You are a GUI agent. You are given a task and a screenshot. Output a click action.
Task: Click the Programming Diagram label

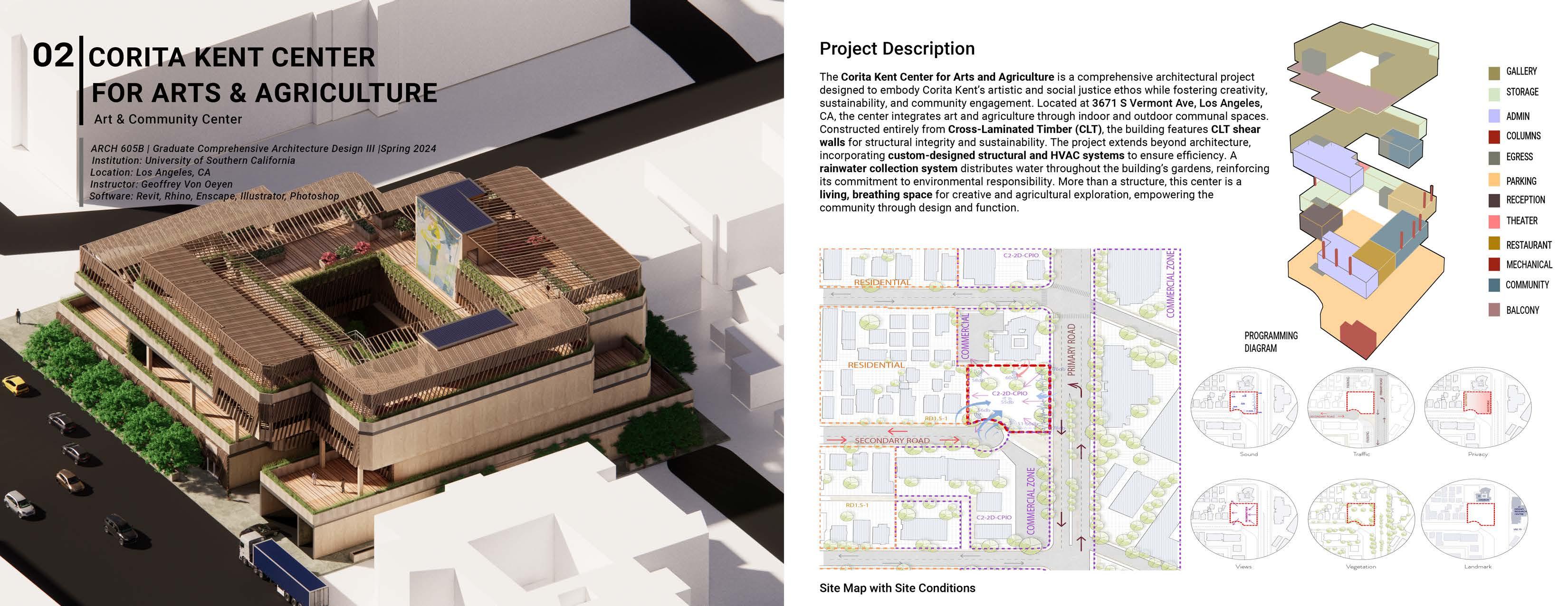[x=1271, y=342]
